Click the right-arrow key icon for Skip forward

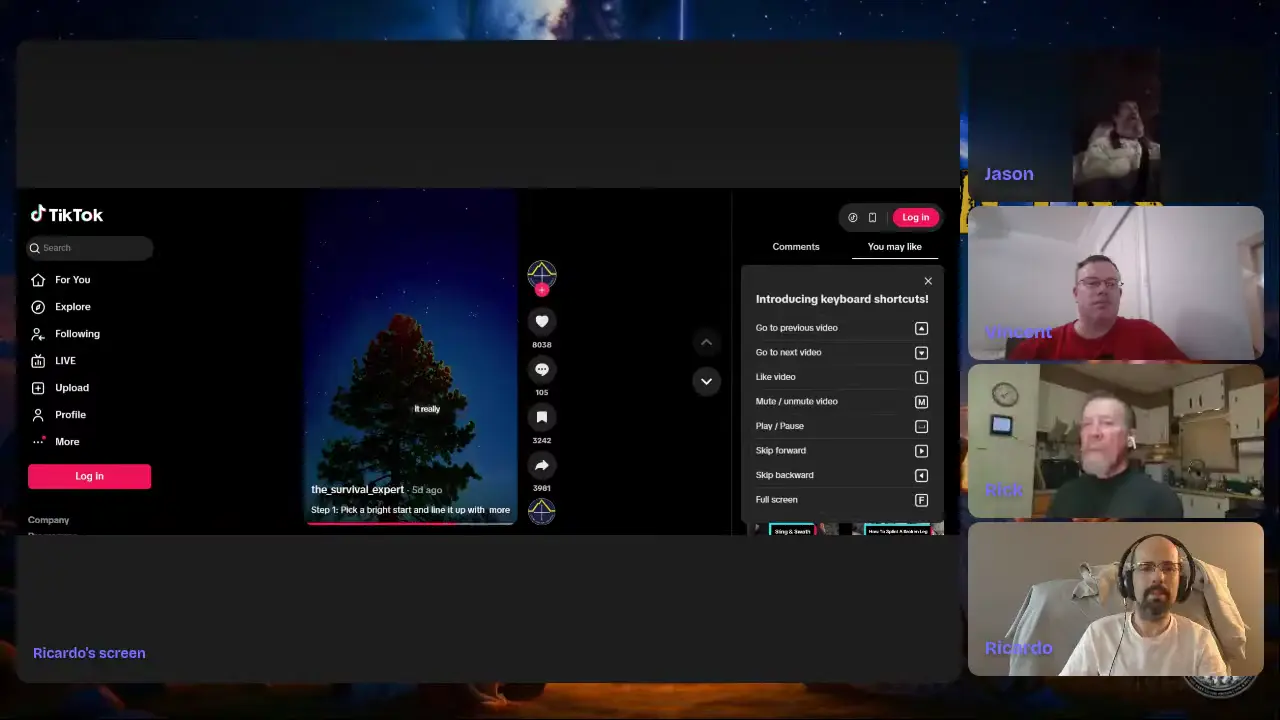click(921, 451)
